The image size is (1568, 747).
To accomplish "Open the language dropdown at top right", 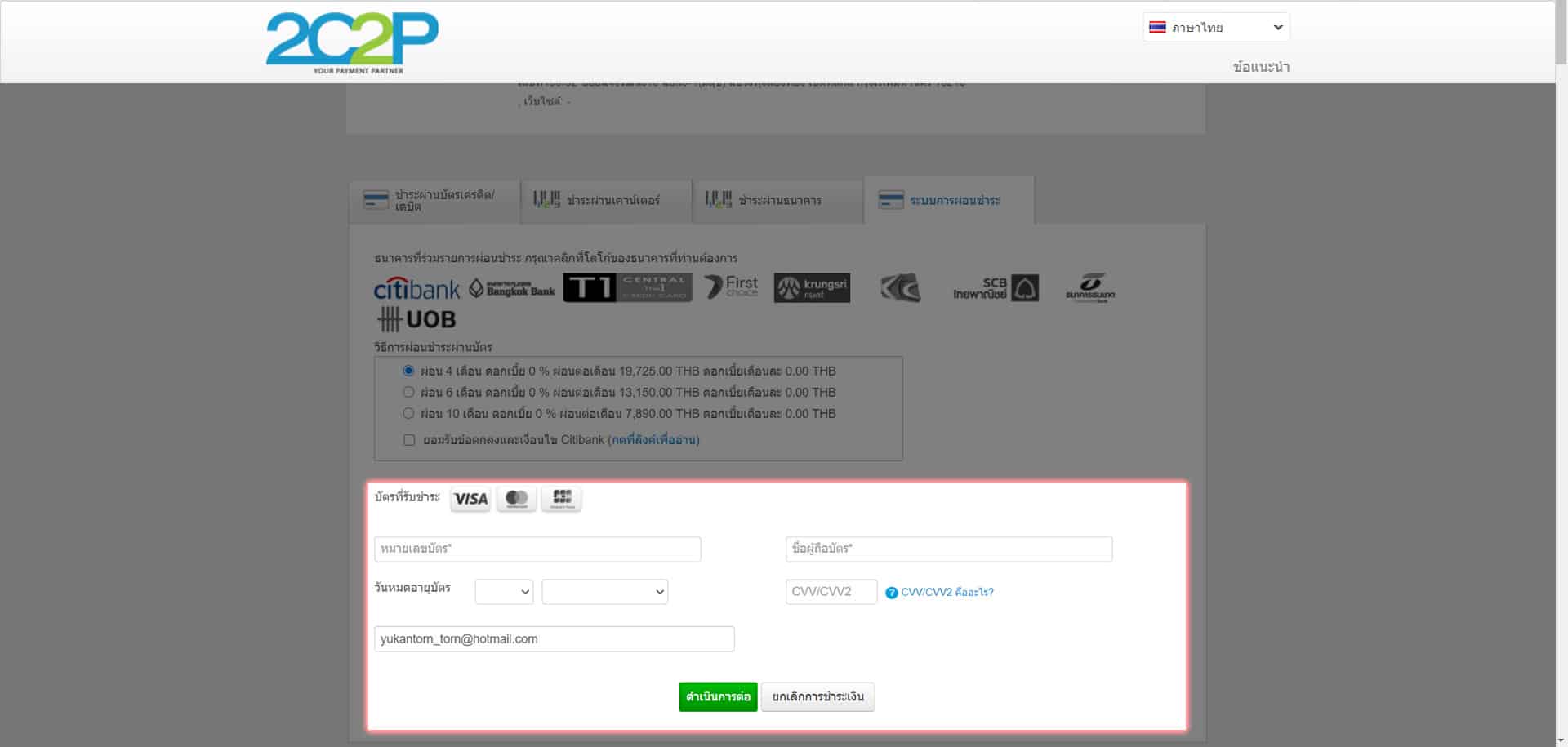I will tap(1215, 27).
